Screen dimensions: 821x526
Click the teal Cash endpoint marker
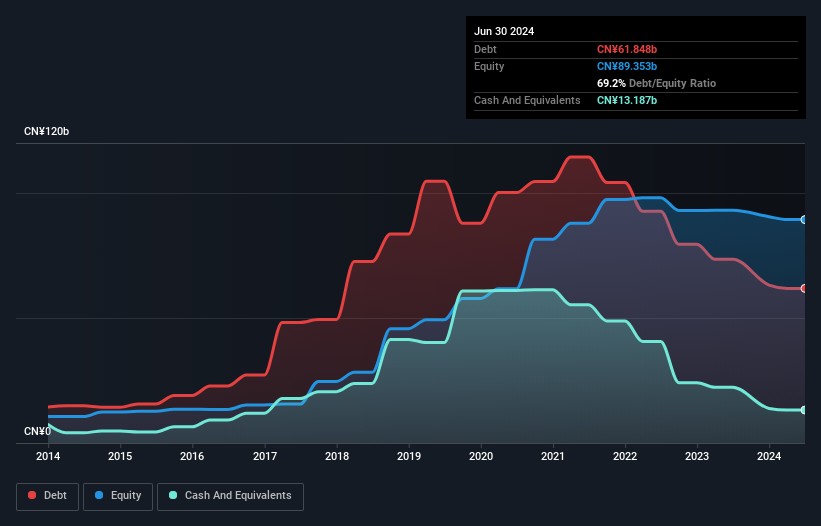tap(804, 410)
